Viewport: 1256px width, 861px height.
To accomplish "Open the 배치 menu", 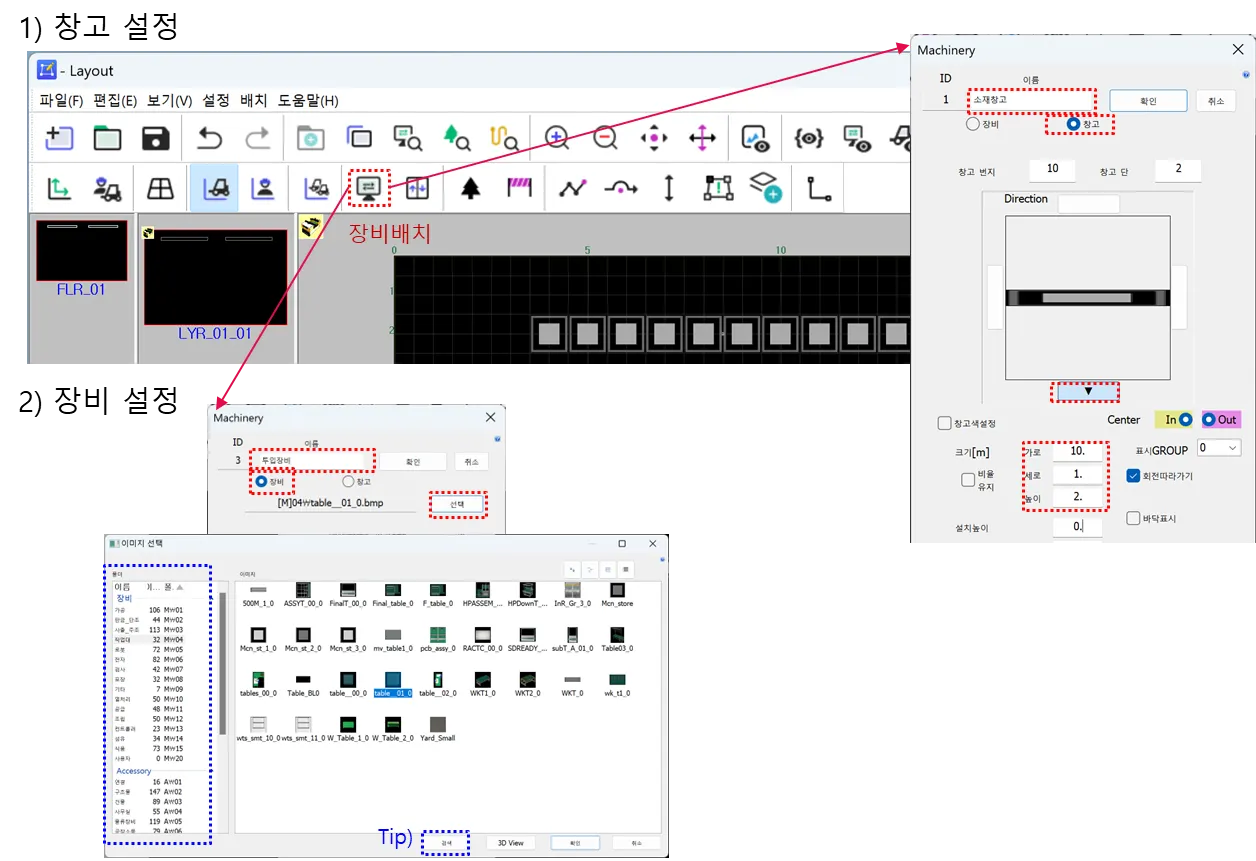I will click(253, 101).
